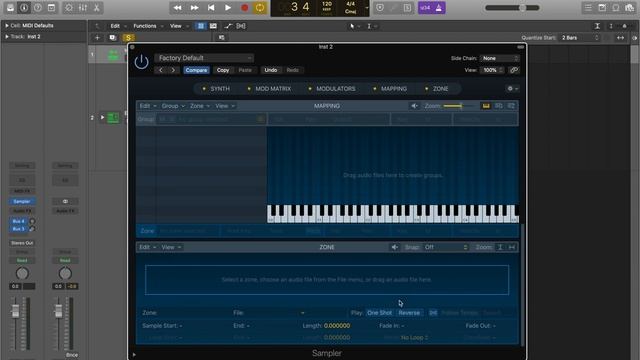Image resolution: width=640 pixels, height=360 pixels.
Task: Open the media Browsers button
Action: click(629, 8)
